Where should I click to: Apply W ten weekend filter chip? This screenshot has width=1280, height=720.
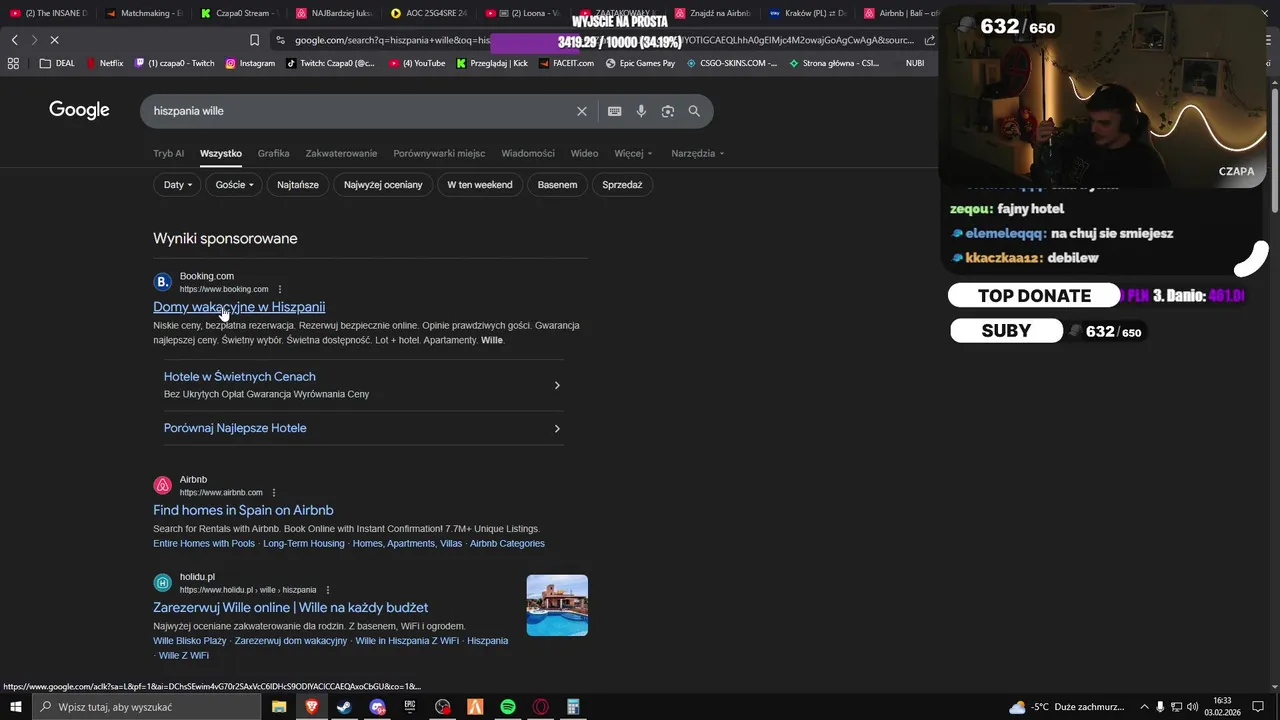pos(480,185)
